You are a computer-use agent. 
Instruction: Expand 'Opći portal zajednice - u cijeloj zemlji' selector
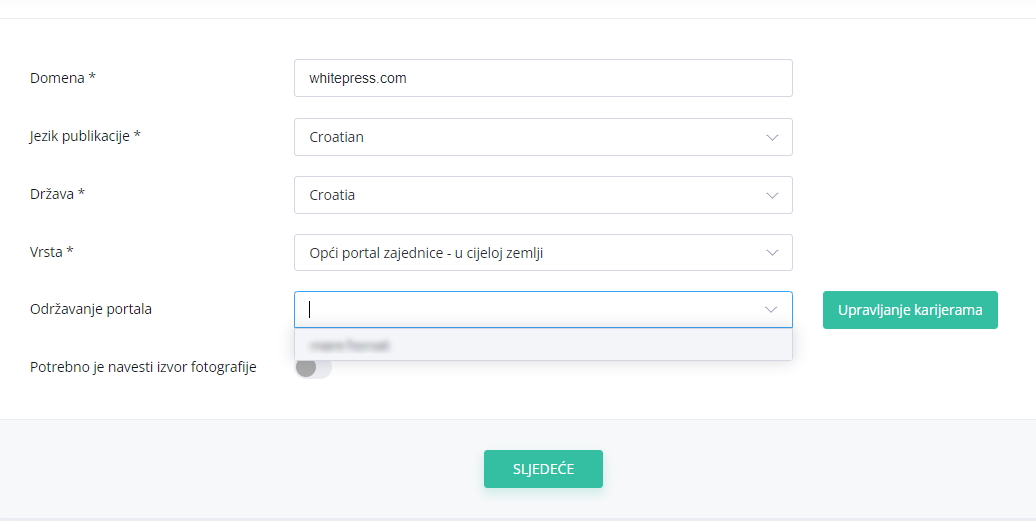pos(543,252)
